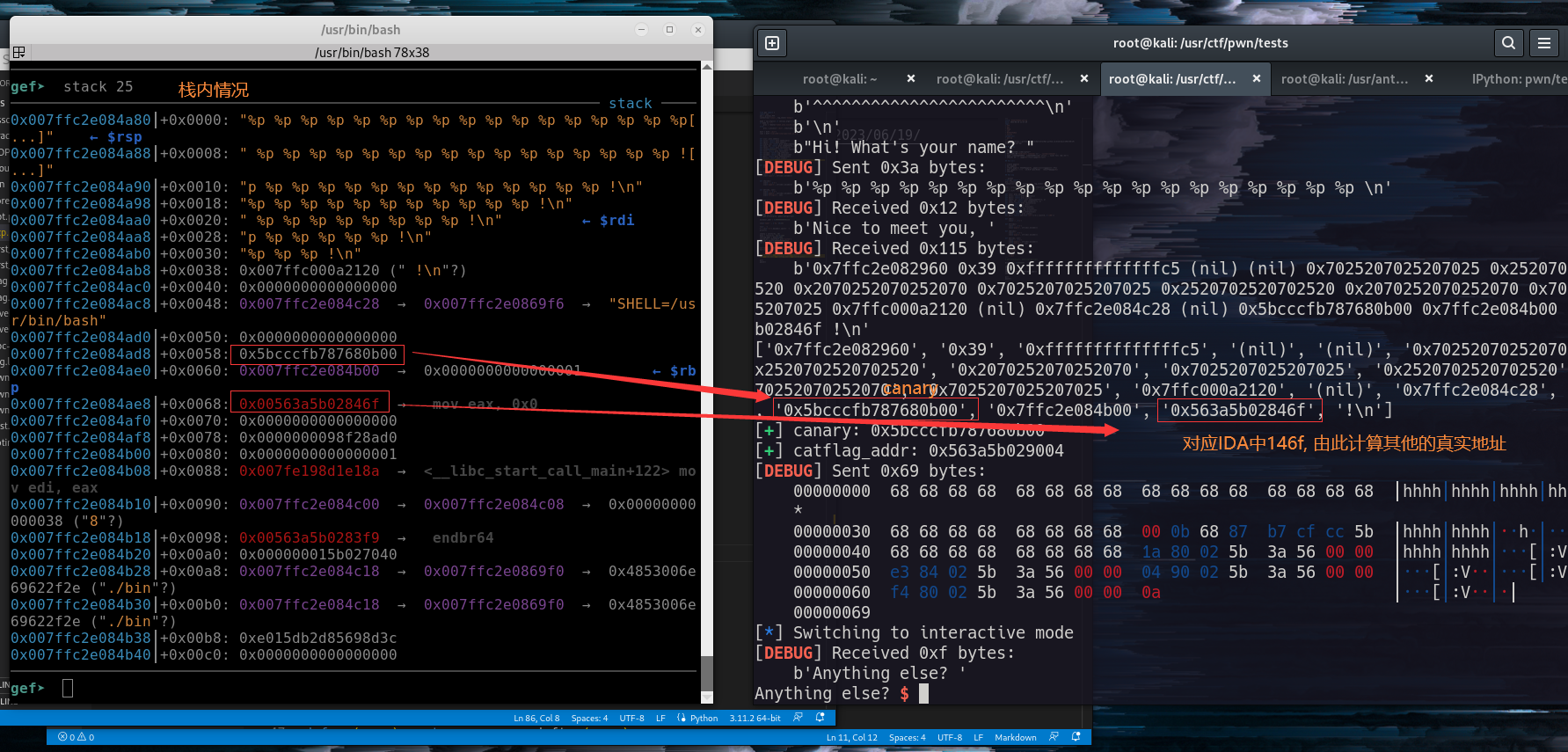Switch to the root@kali: ~ tab
Image resolution: width=1568 pixels, height=752 pixels.
(840, 79)
